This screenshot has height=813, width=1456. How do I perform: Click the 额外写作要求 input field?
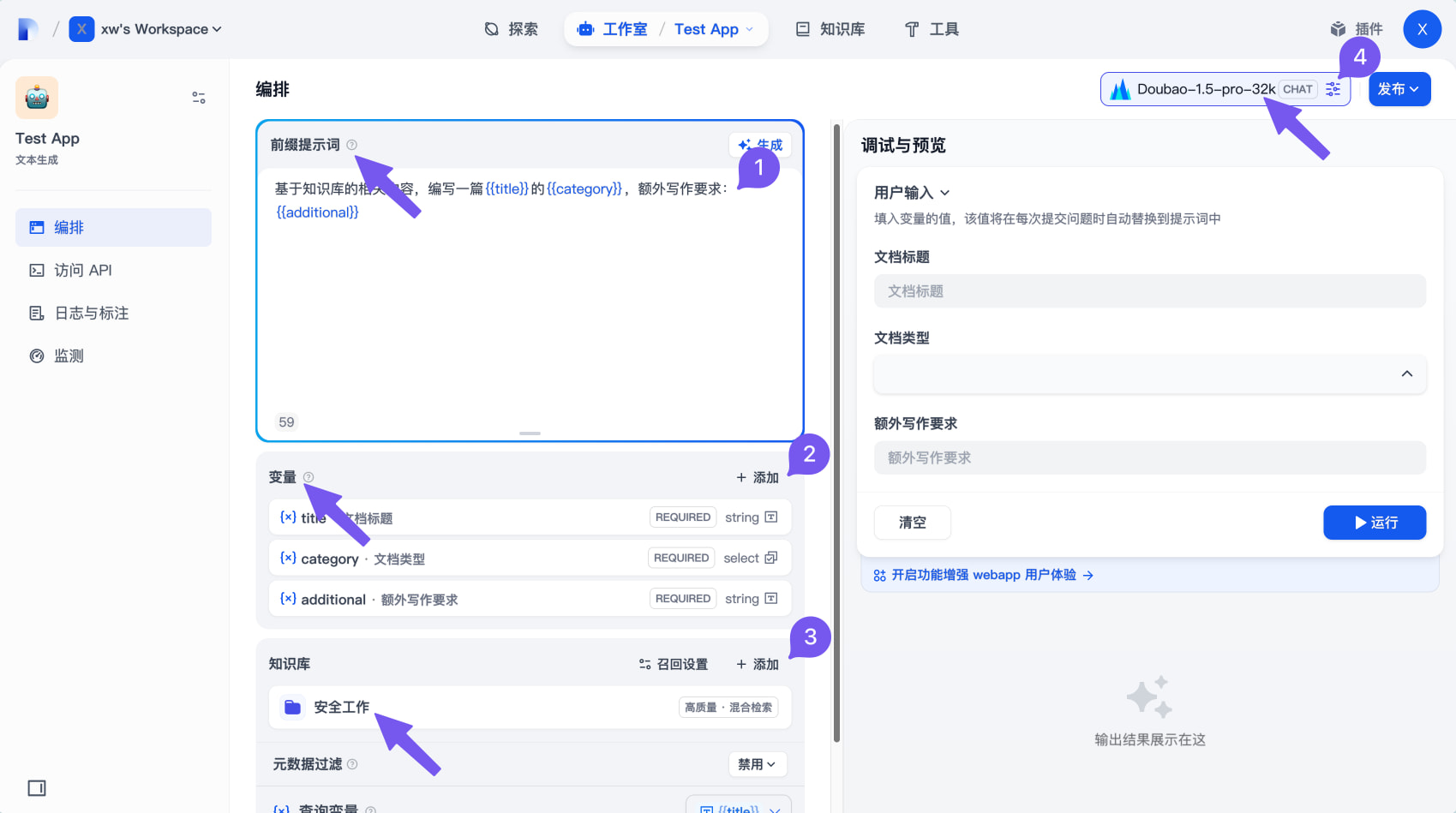1150,457
